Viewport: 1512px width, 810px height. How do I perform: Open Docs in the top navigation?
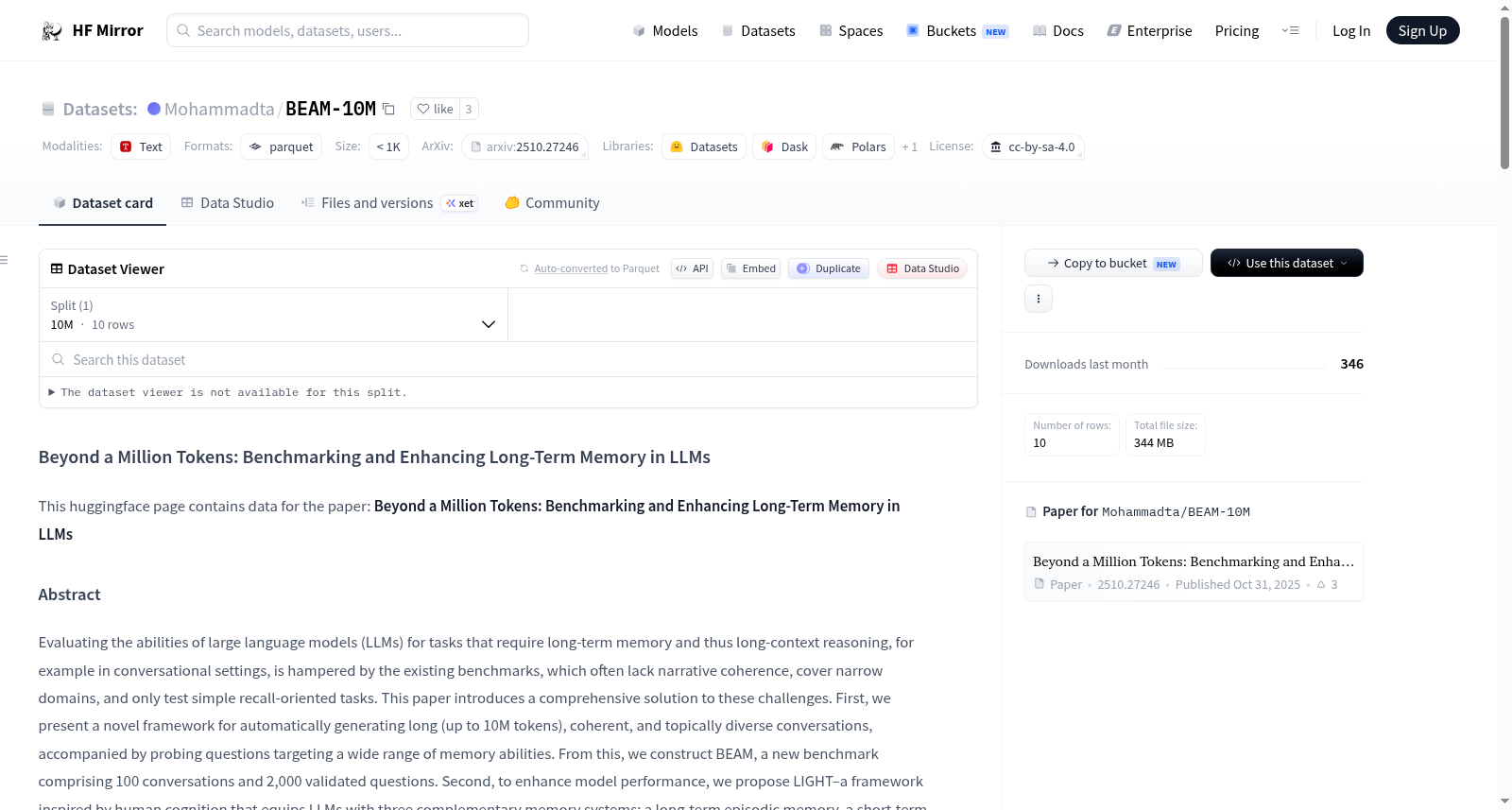[x=1058, y=31]
